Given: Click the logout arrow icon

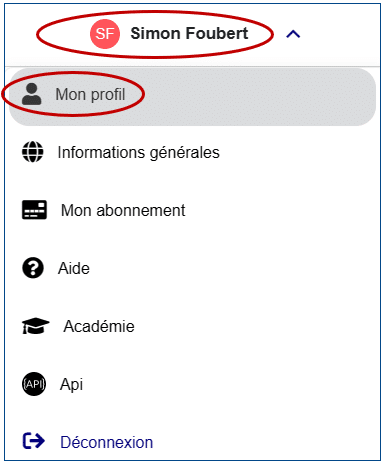Looking at the screenshot, I should [x=33, y=441].
